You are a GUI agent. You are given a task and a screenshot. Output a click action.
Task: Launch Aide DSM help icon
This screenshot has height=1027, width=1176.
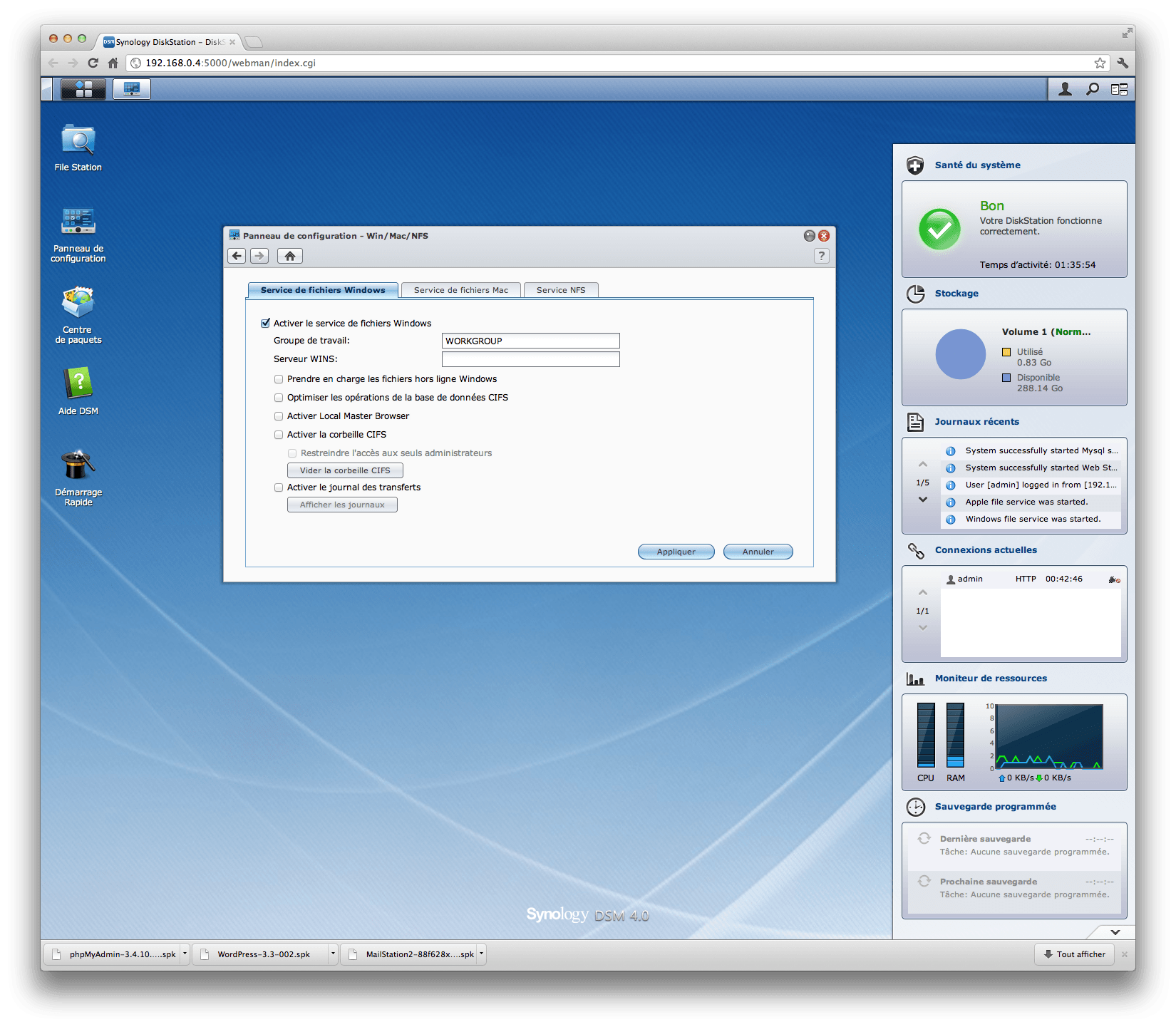point(78,385)
